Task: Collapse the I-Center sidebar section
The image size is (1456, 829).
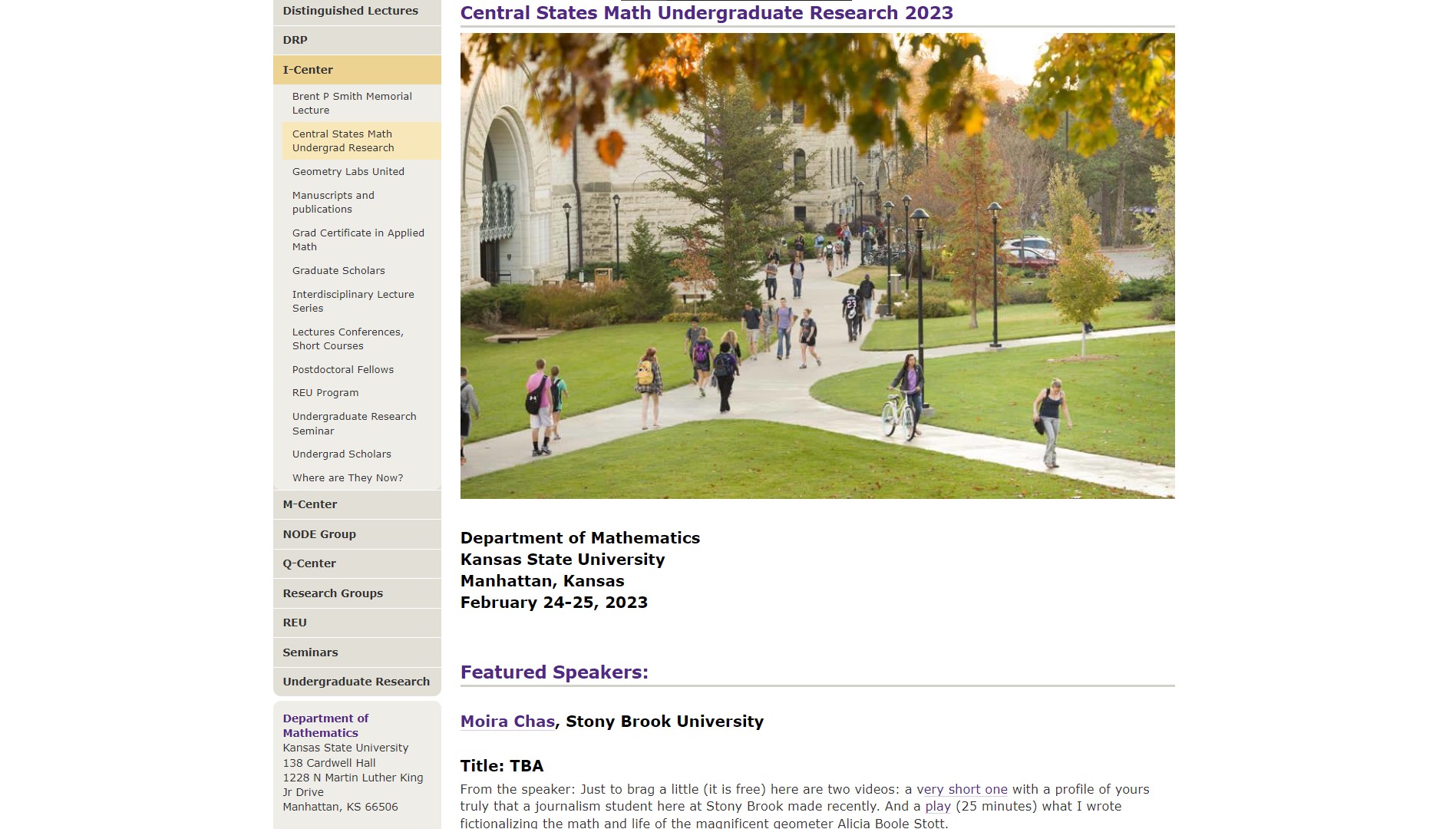Action: (308, 70)
